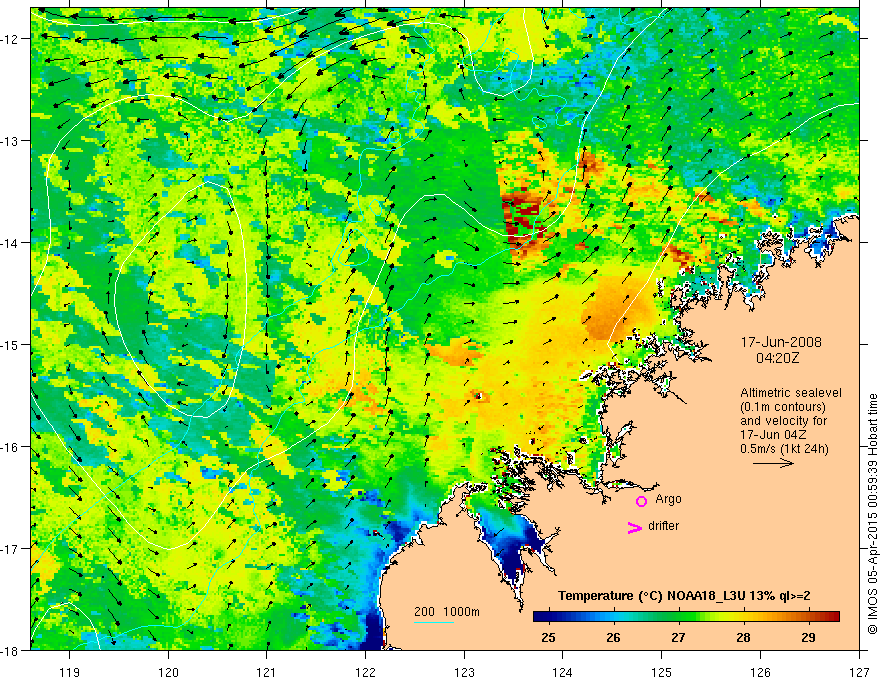
Task: Click the color bar value 29
Action: tap(808, 637)
